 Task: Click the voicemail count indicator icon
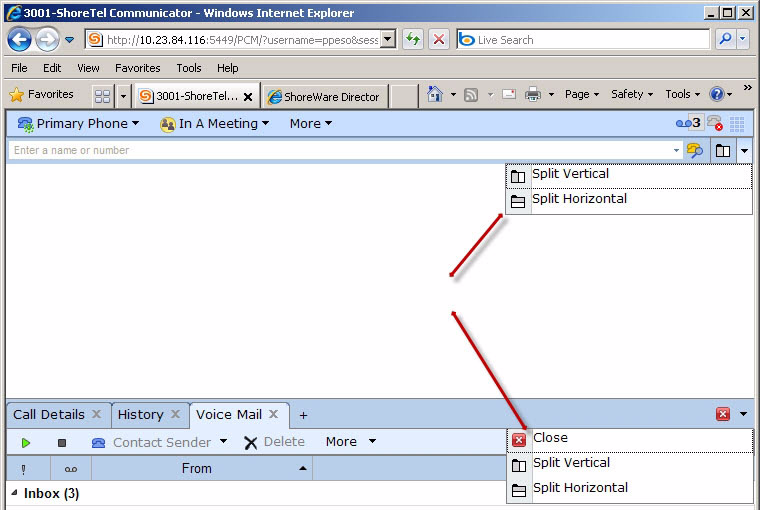(x=688, y=123)
